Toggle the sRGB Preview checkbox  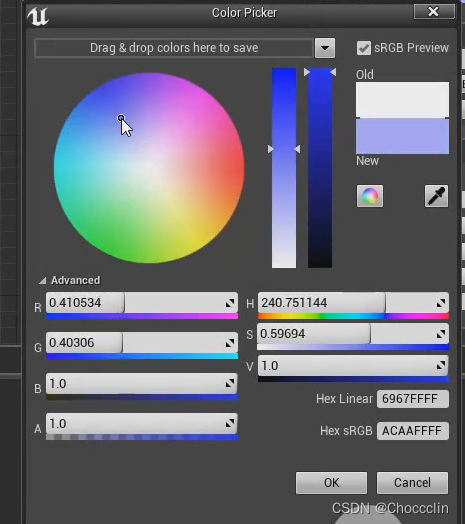point(364,48)
